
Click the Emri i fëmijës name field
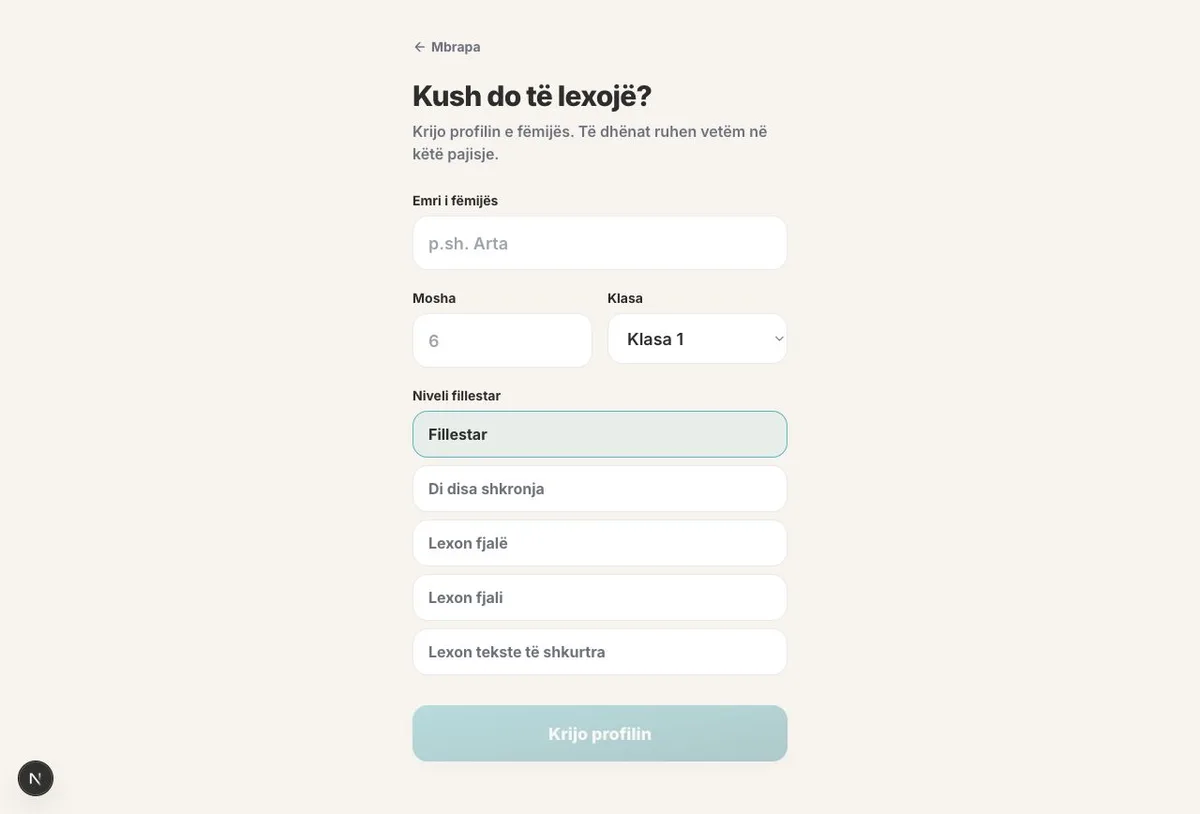(x=600, y=243)
